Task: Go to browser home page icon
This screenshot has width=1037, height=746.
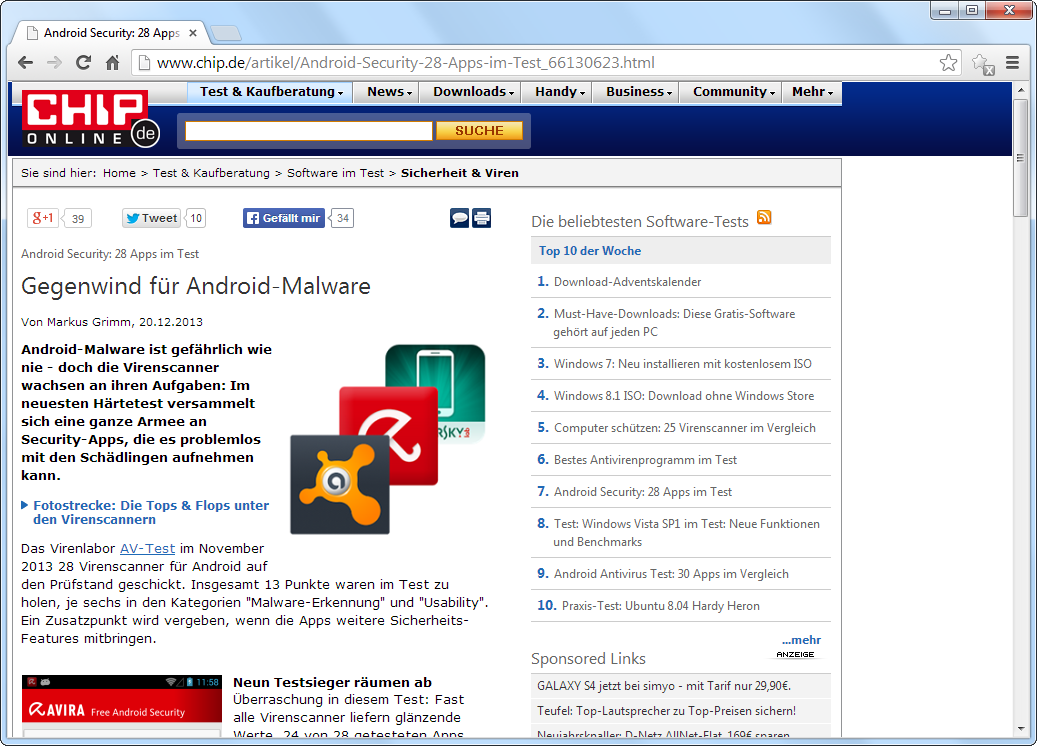Action: [x=113, y=63]
